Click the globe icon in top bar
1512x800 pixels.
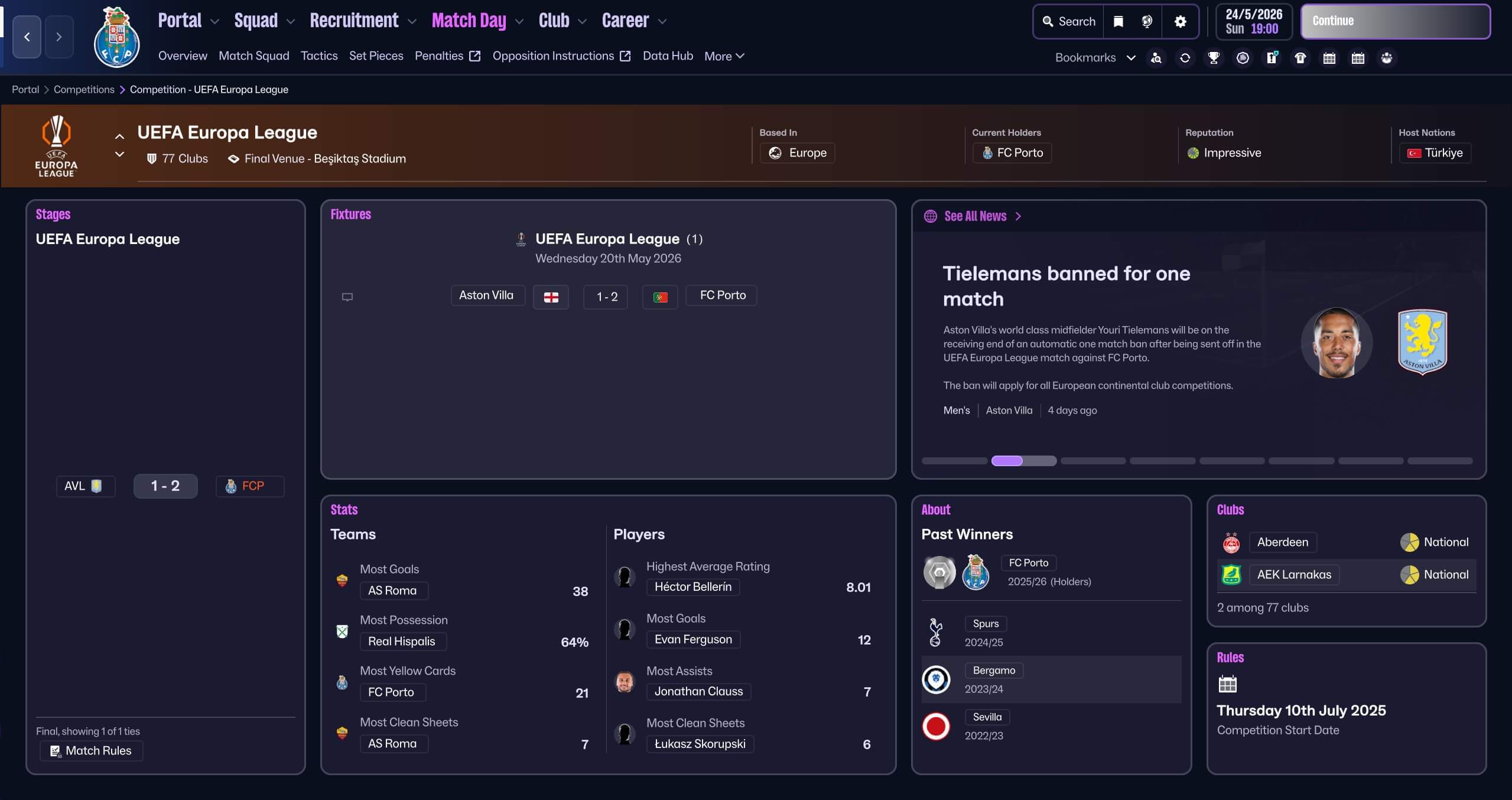(1147, 21)
